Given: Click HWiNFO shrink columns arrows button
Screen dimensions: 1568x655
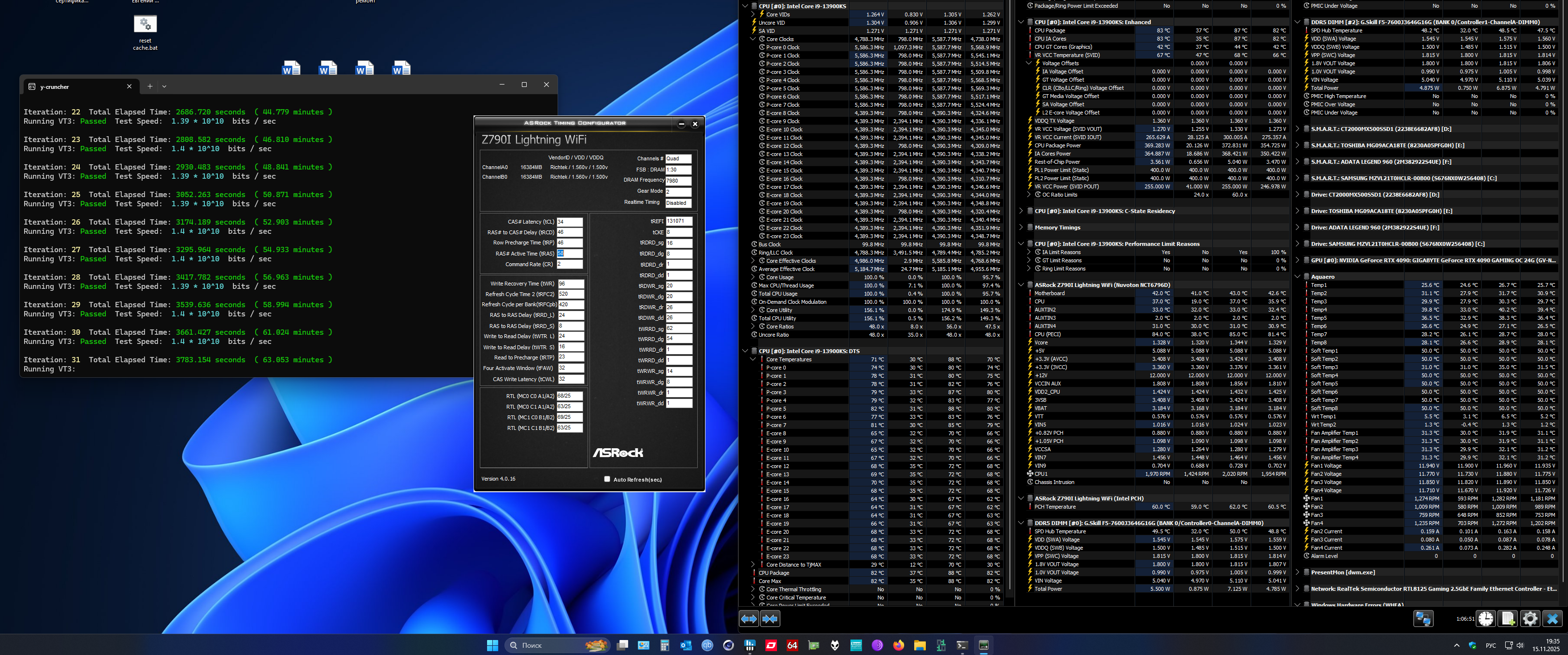Looking at the screenshot, I should pyautogui.click(x=770, y=618).
